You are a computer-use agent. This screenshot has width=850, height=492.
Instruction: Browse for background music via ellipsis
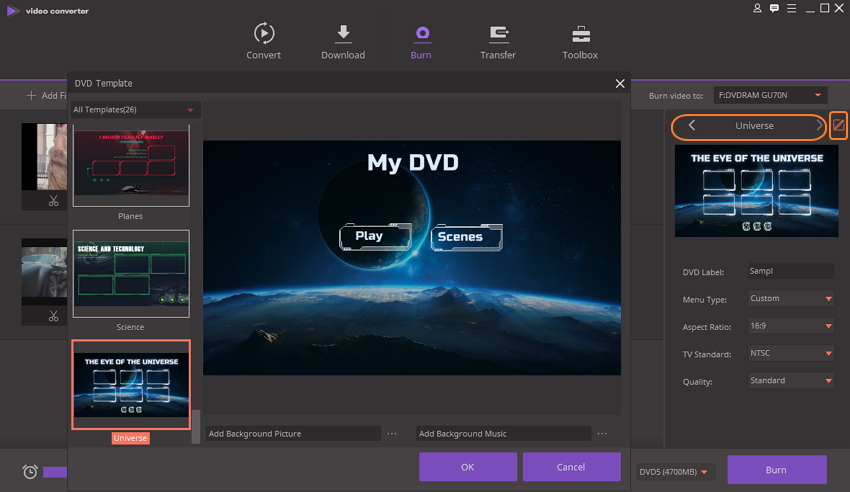pos(602,434)
